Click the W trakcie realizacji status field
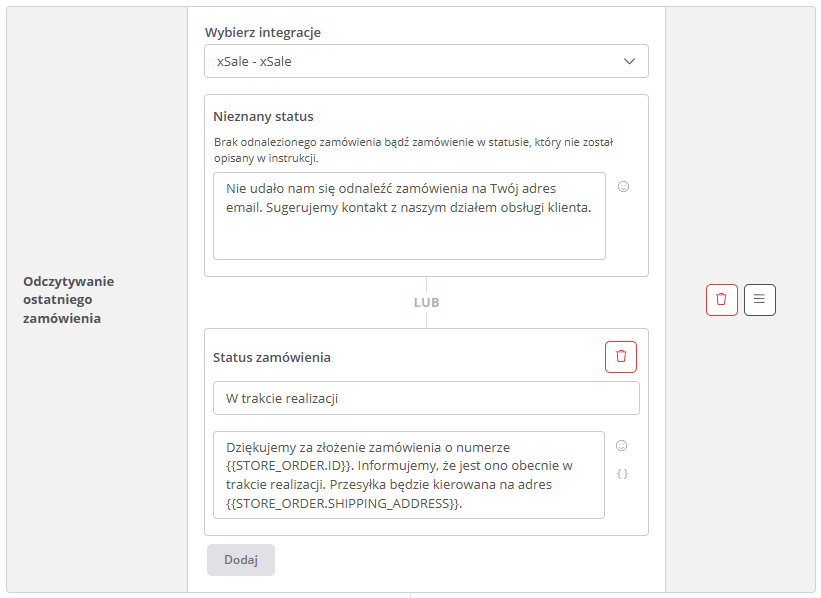821x598 pixels. coord(426,398)
